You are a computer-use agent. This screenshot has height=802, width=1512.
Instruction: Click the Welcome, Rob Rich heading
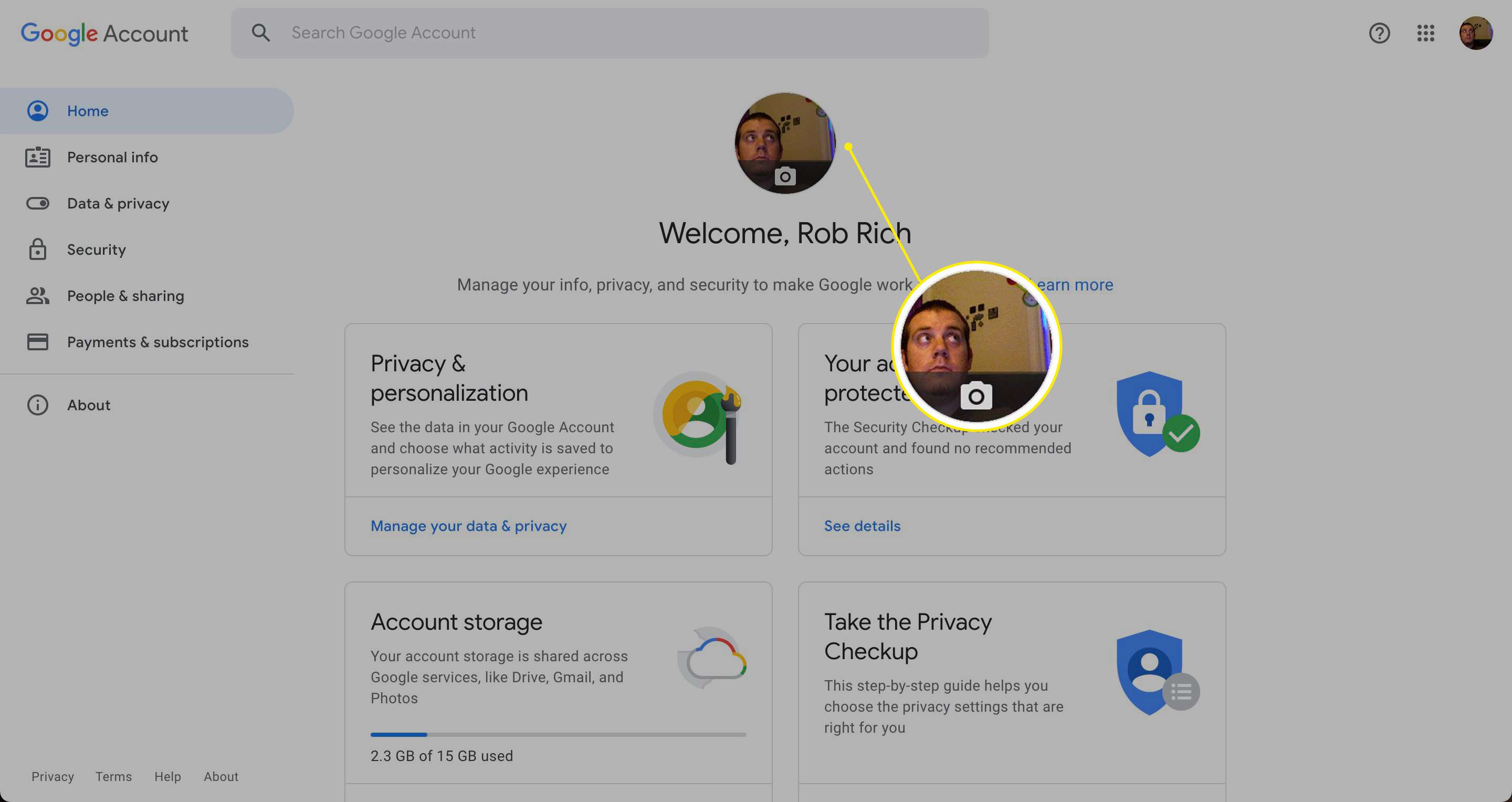785,233
